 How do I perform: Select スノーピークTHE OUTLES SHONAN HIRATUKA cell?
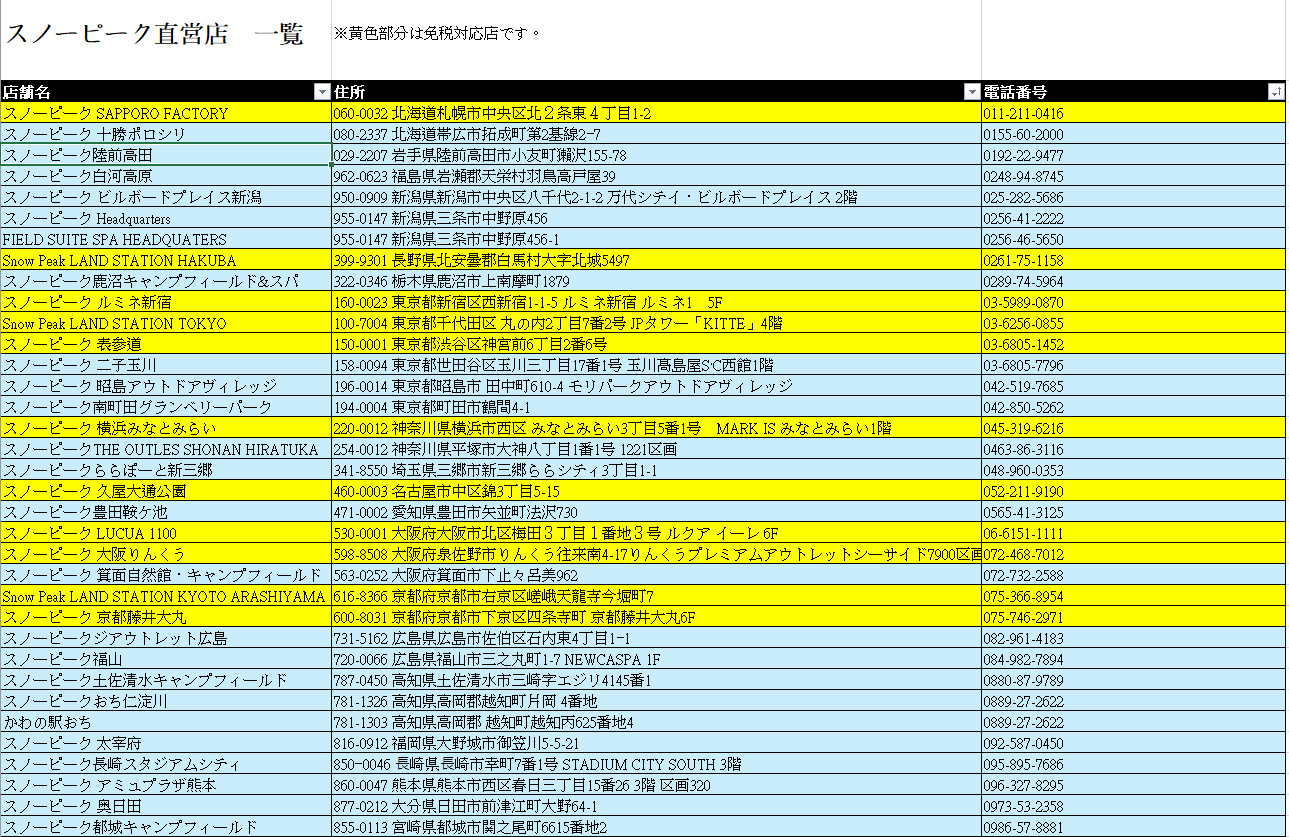[166, 450]
